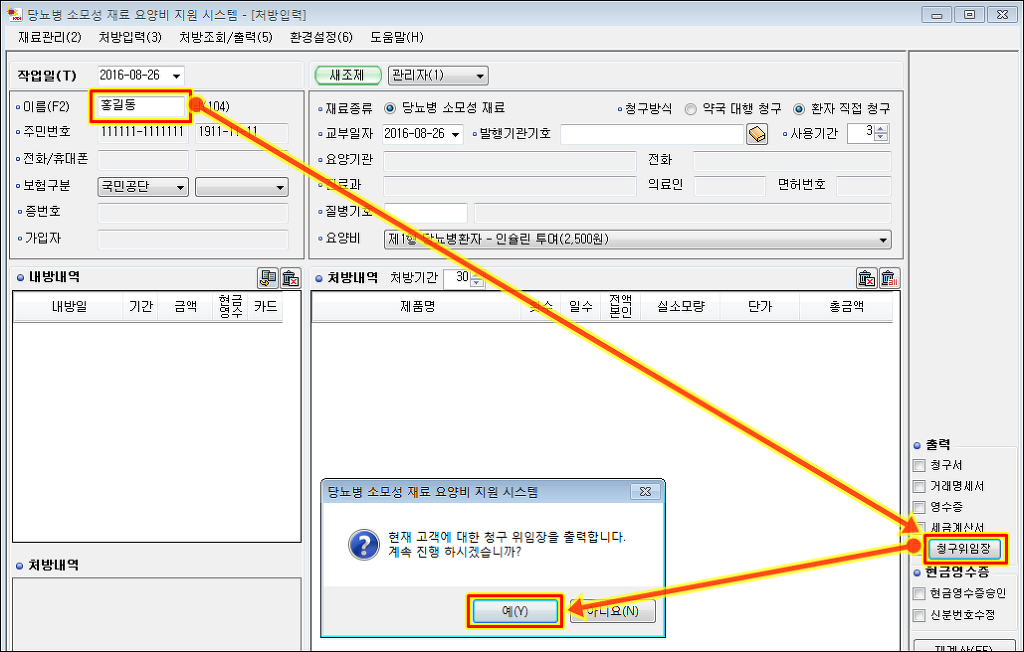Click the delete-row trash icon in 처방내역
The image size is (1024, 652).
866,278
